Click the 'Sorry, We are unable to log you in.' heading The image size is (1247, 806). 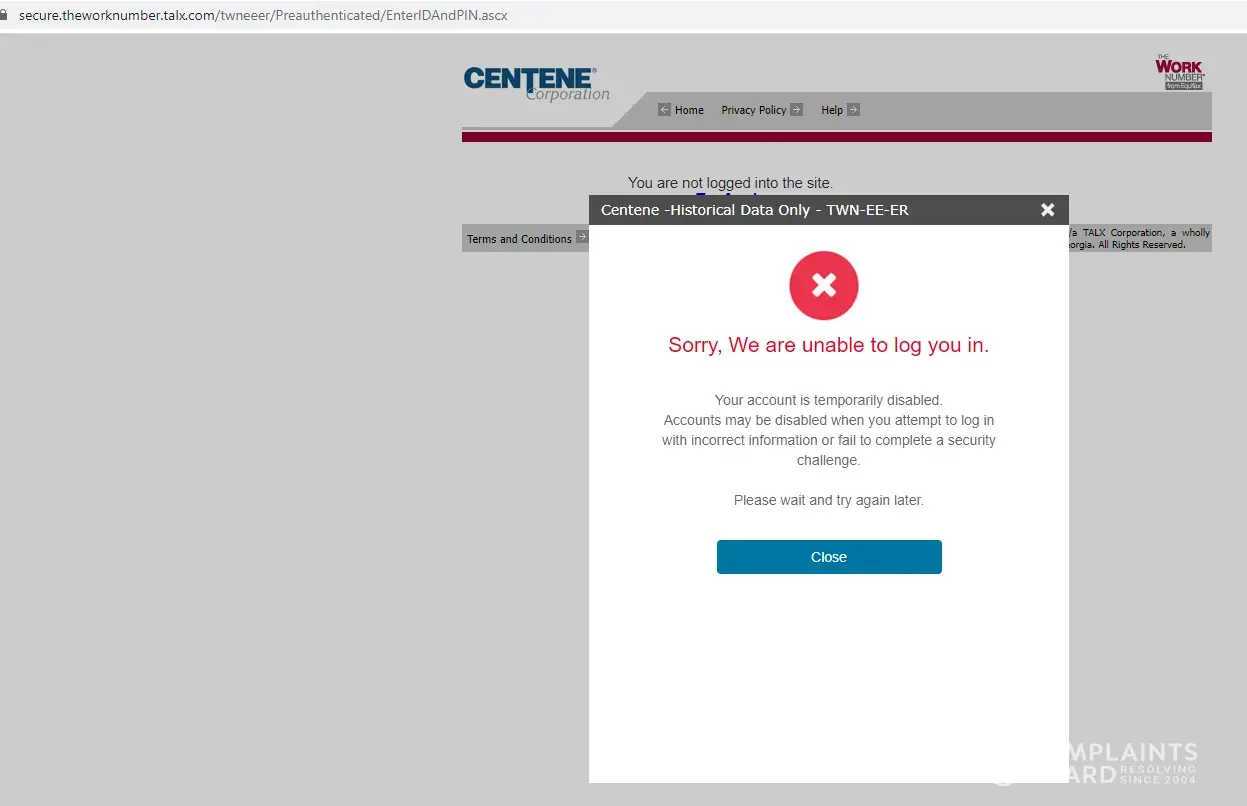(x=828, y=345)
